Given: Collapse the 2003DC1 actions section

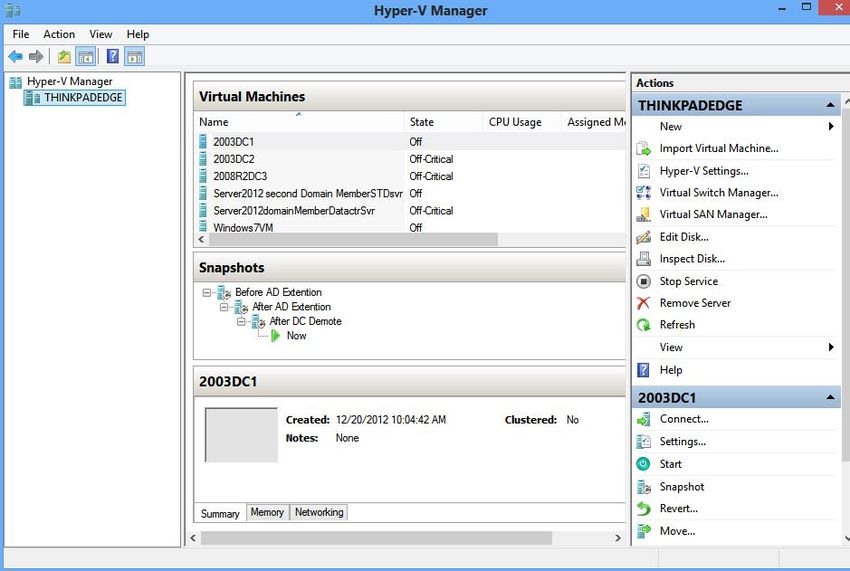Looking at the screenshot, I should tap(830, 397).
